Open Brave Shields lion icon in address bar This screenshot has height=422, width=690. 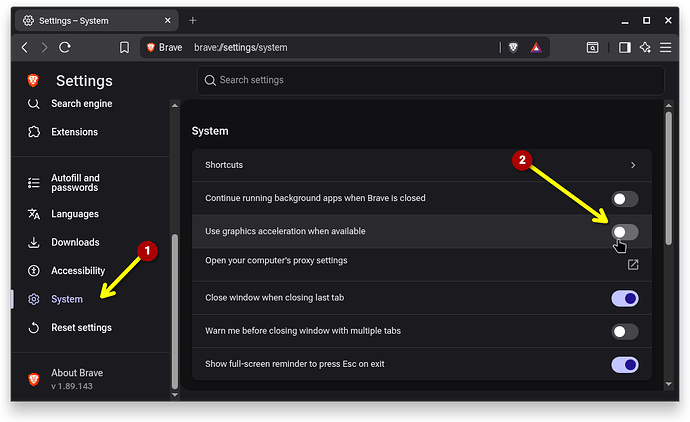click(513, 47)
